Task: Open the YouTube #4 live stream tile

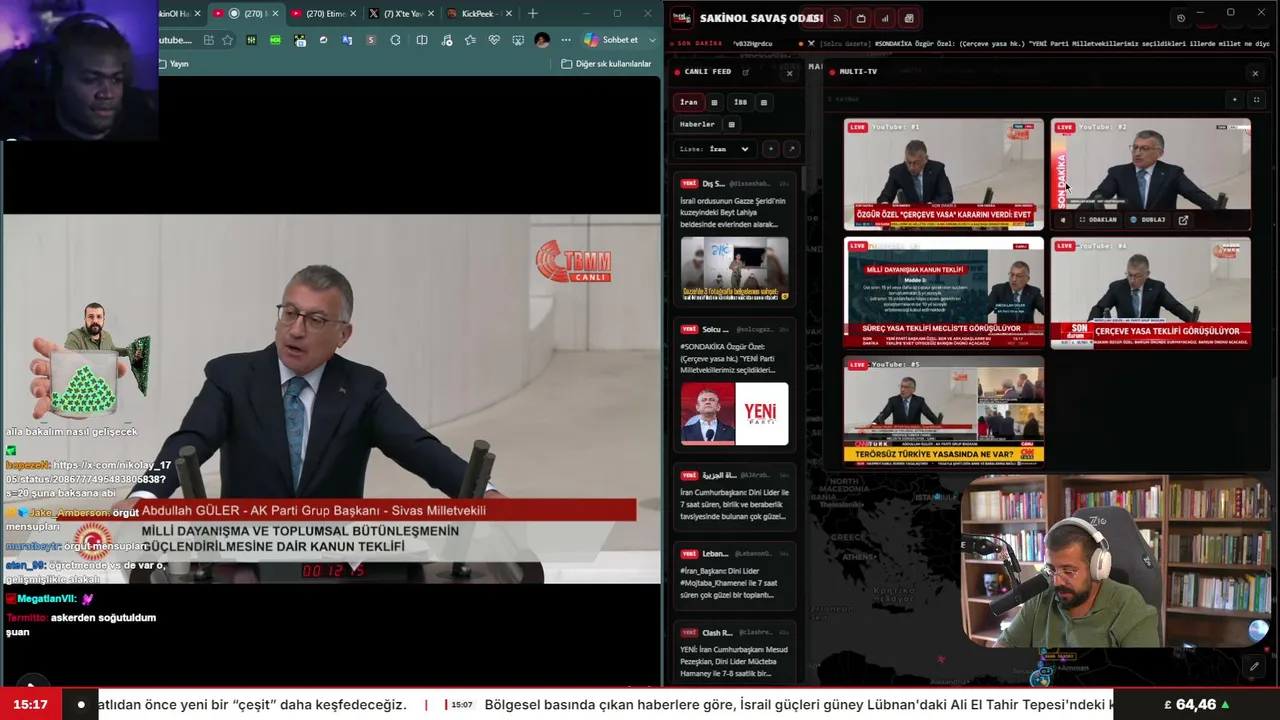Action: (x=1150, y=293)
